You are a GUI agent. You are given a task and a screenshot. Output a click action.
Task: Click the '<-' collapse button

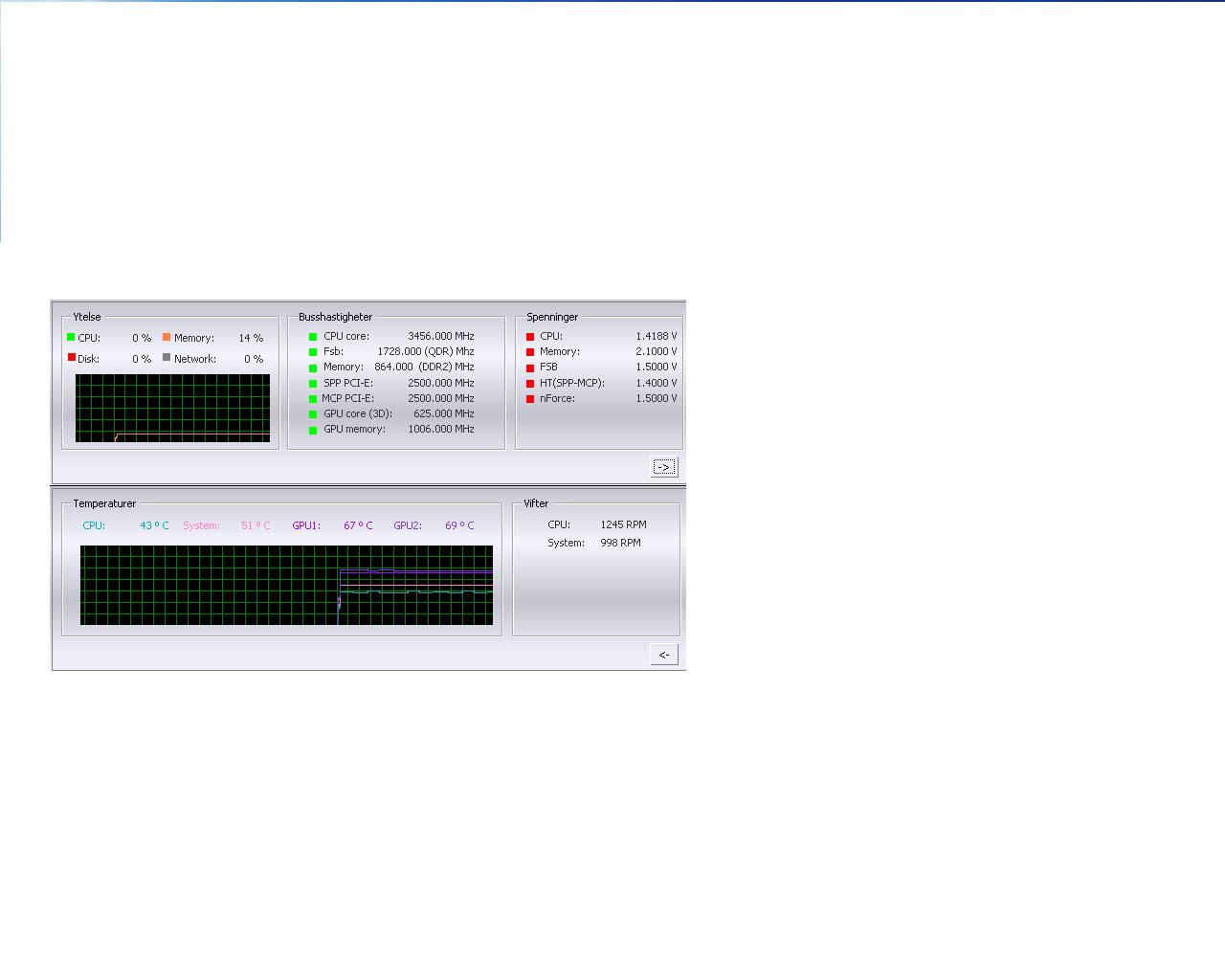click(664, 655)
